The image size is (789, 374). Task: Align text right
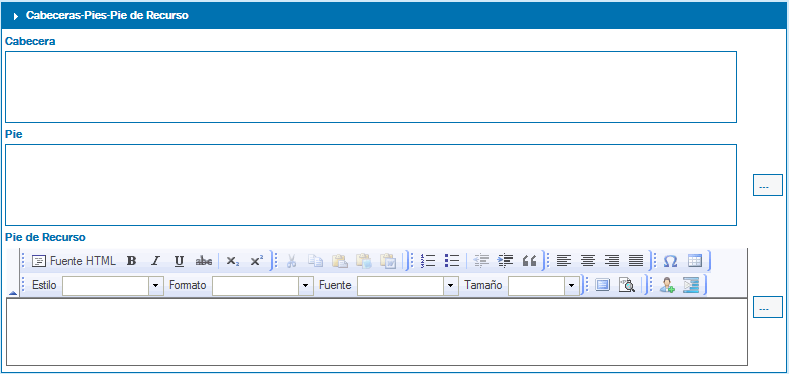612,261
